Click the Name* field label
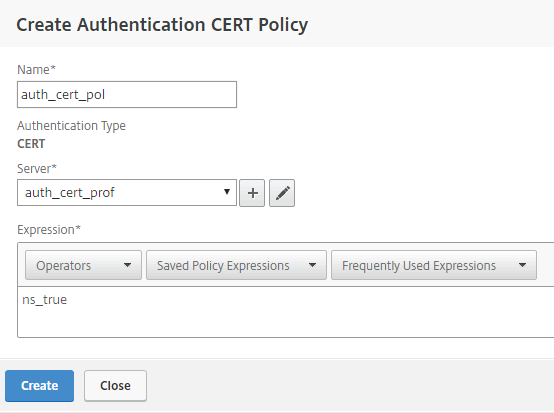Screen dimensions: 554x413 [36, 70]
